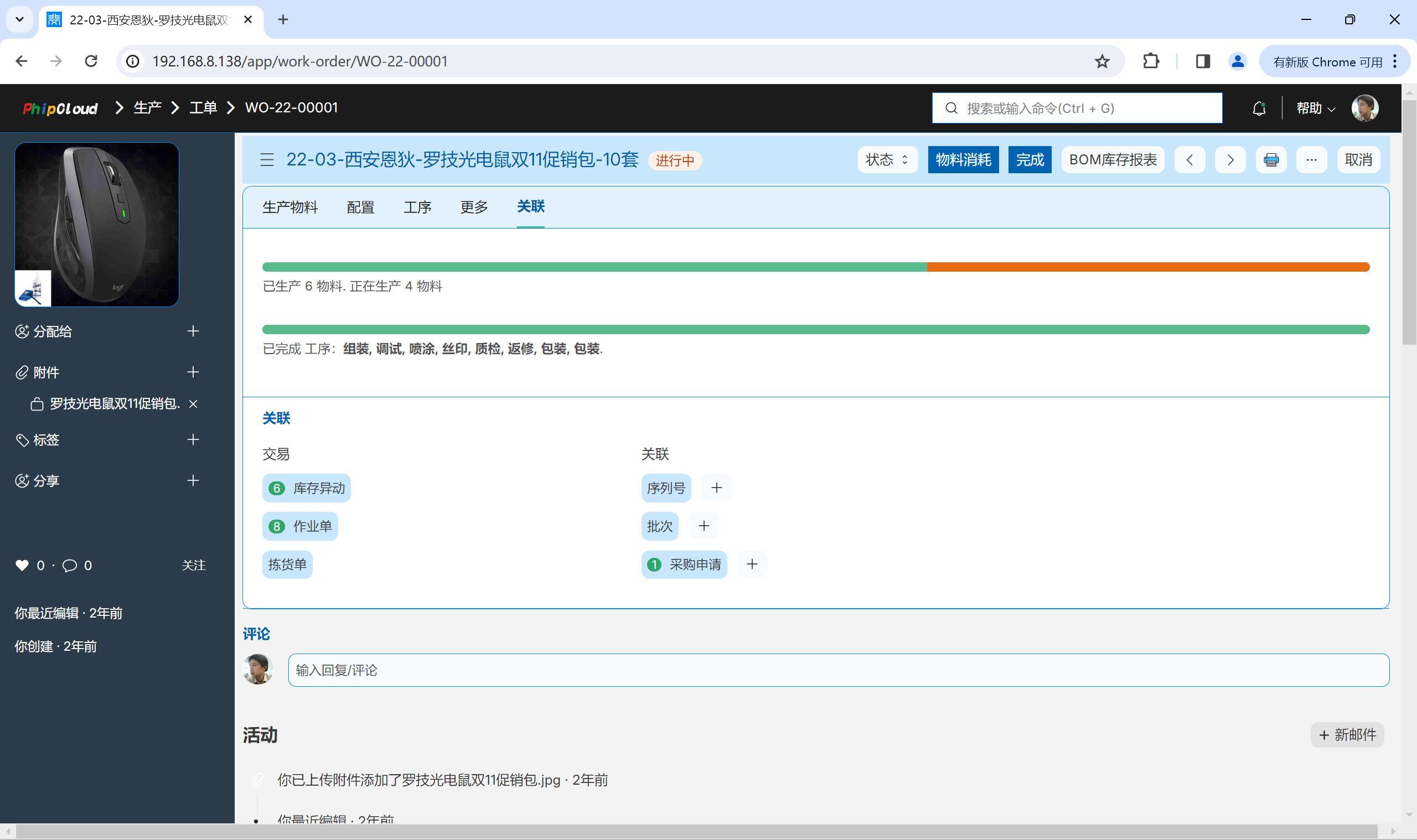Open the tab search chevron in Chrome
This screenshot has height=840, width=1417.
[x=20, y=20]
